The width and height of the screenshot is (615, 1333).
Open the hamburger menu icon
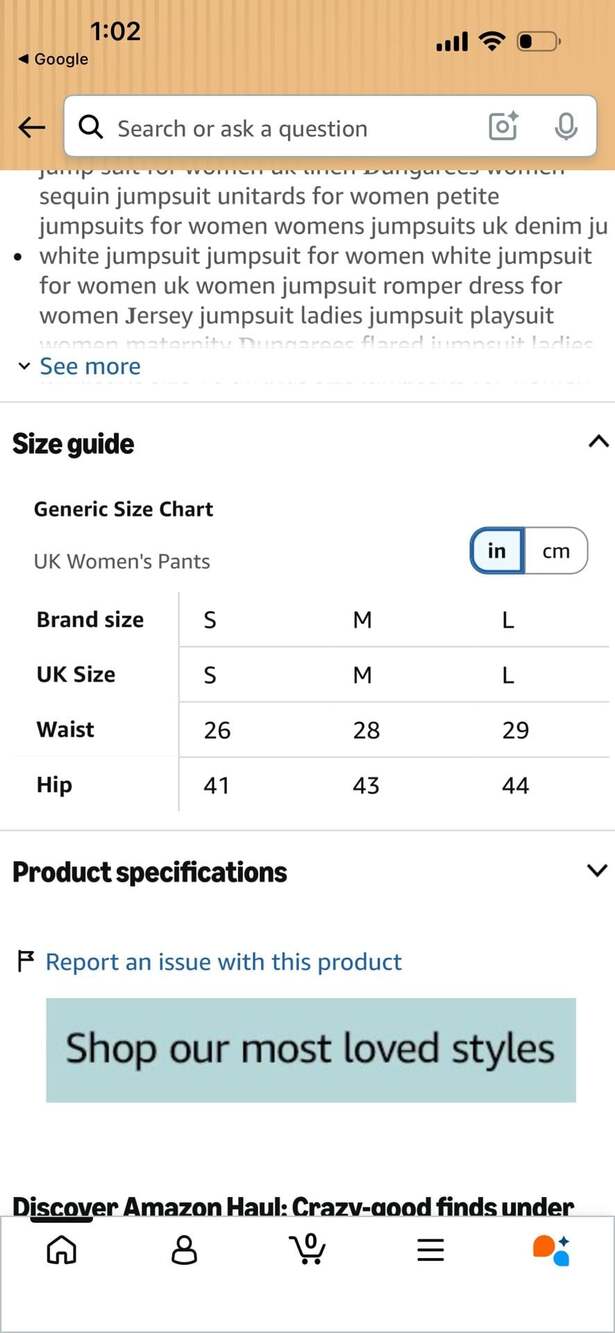point(430,1250)
